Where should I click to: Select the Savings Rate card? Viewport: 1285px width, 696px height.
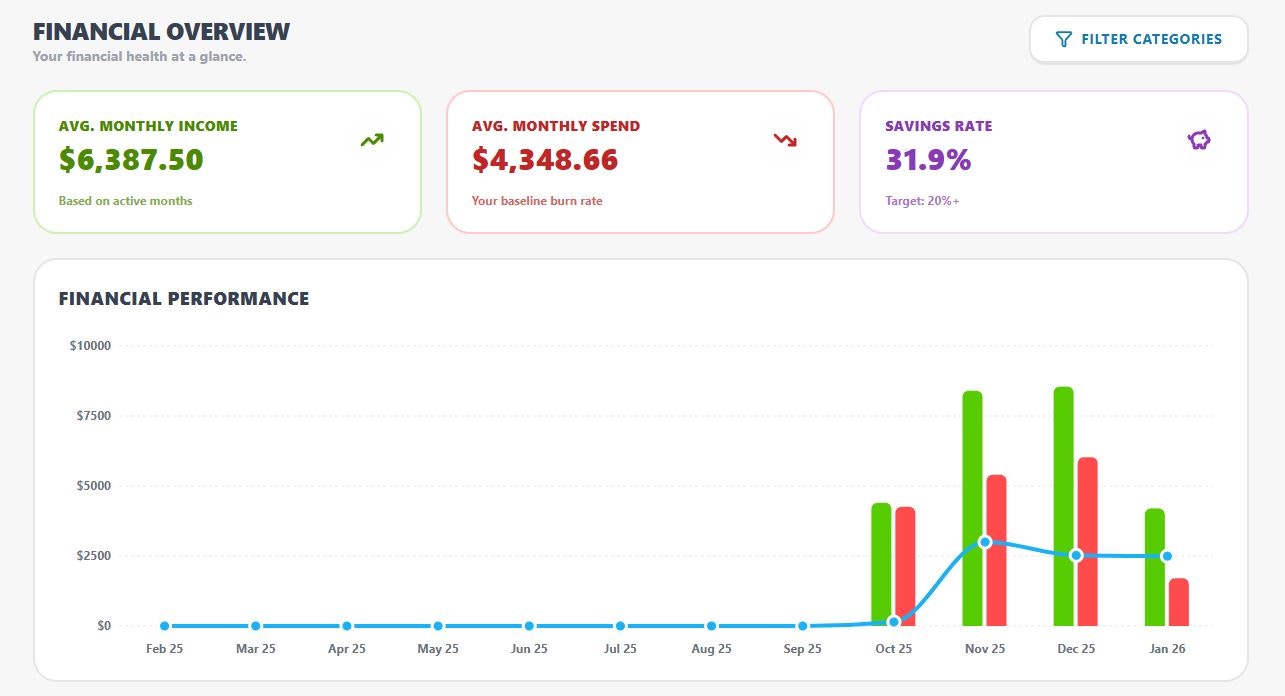[1053, 160]
